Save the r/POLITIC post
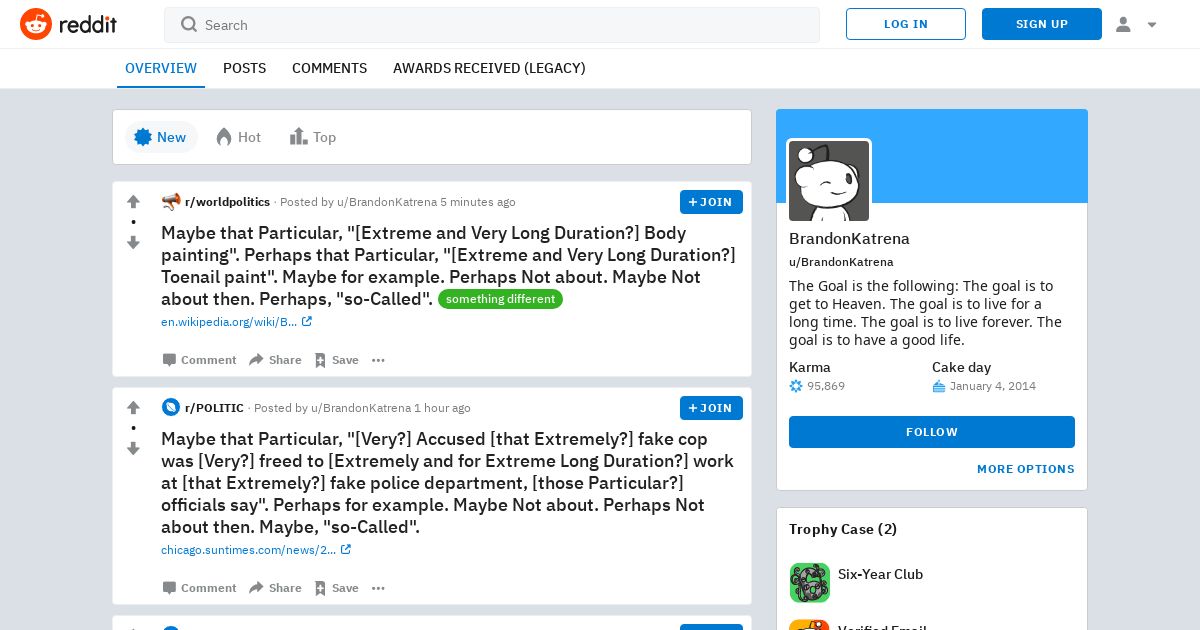This screenshot has height=630, width=1200. pyautogui.click(x=336, y=588)
